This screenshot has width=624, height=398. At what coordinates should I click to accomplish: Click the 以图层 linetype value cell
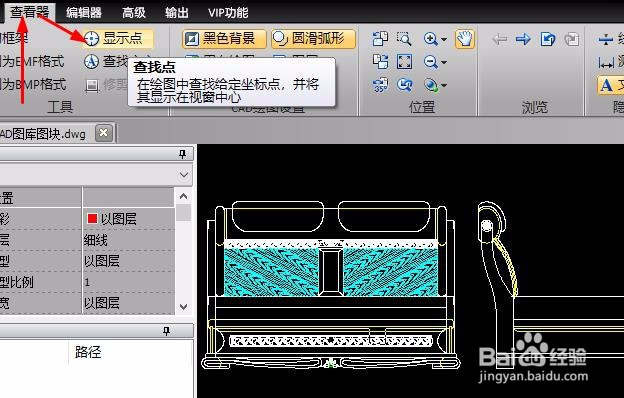click(x=128, y=261)
